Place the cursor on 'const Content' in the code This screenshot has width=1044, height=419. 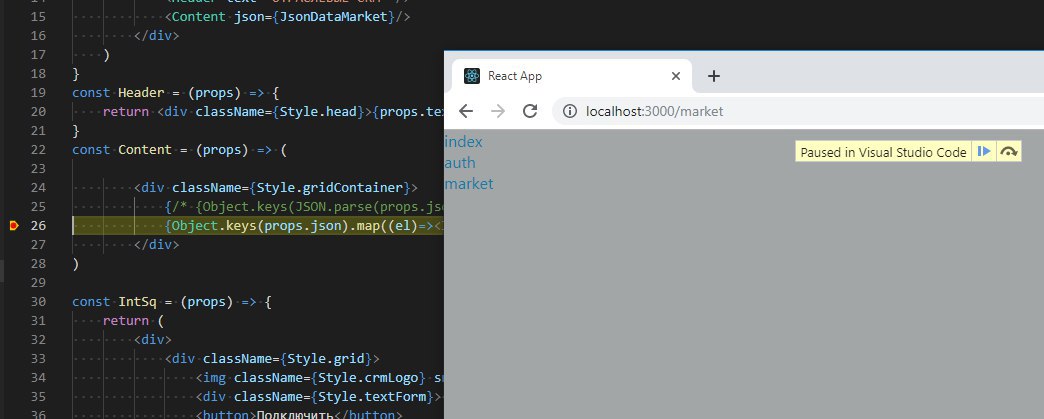[x=123, y=150]
